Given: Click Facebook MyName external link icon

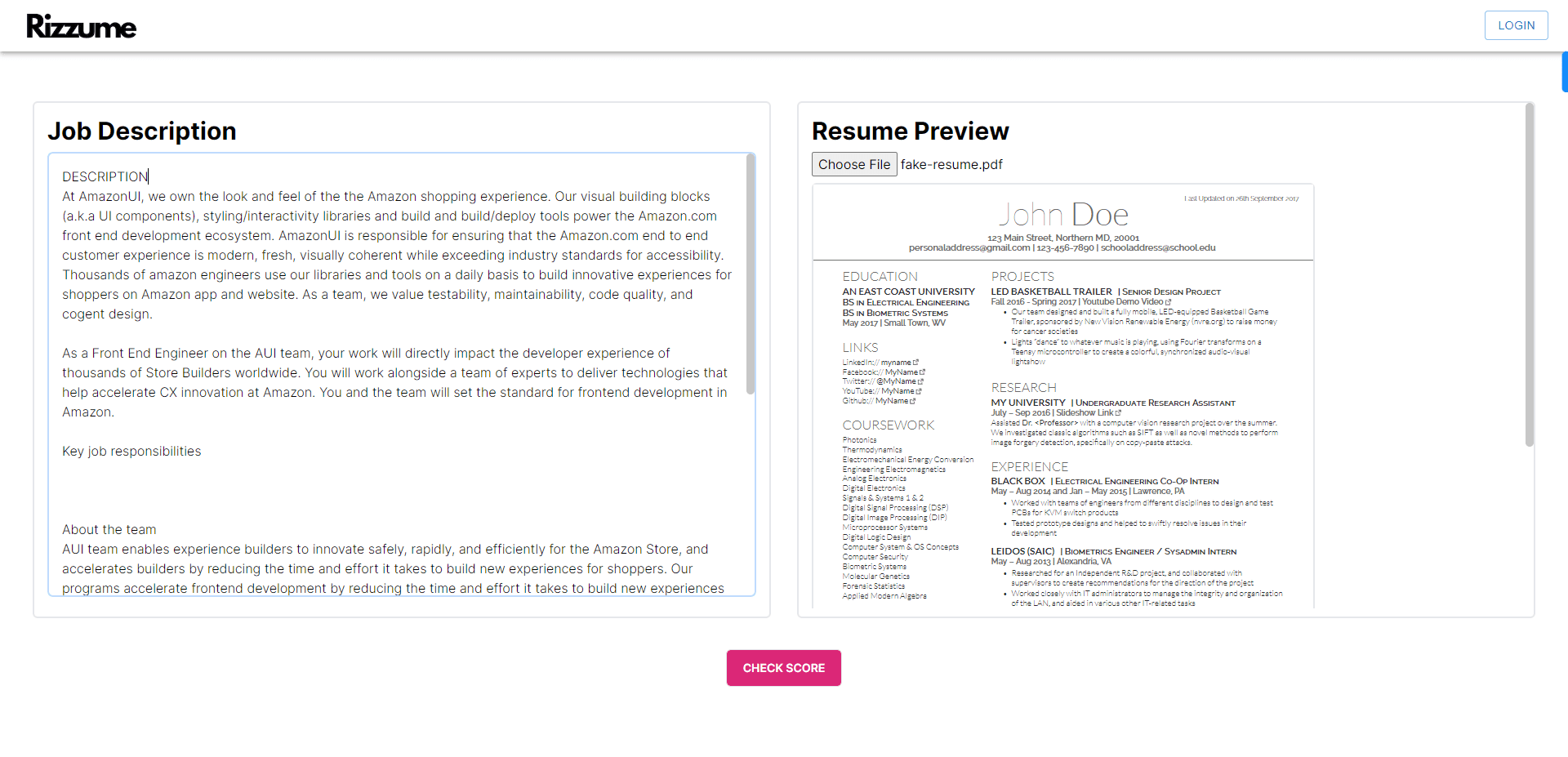Looking at the screenshot, I should pos(922,372).
